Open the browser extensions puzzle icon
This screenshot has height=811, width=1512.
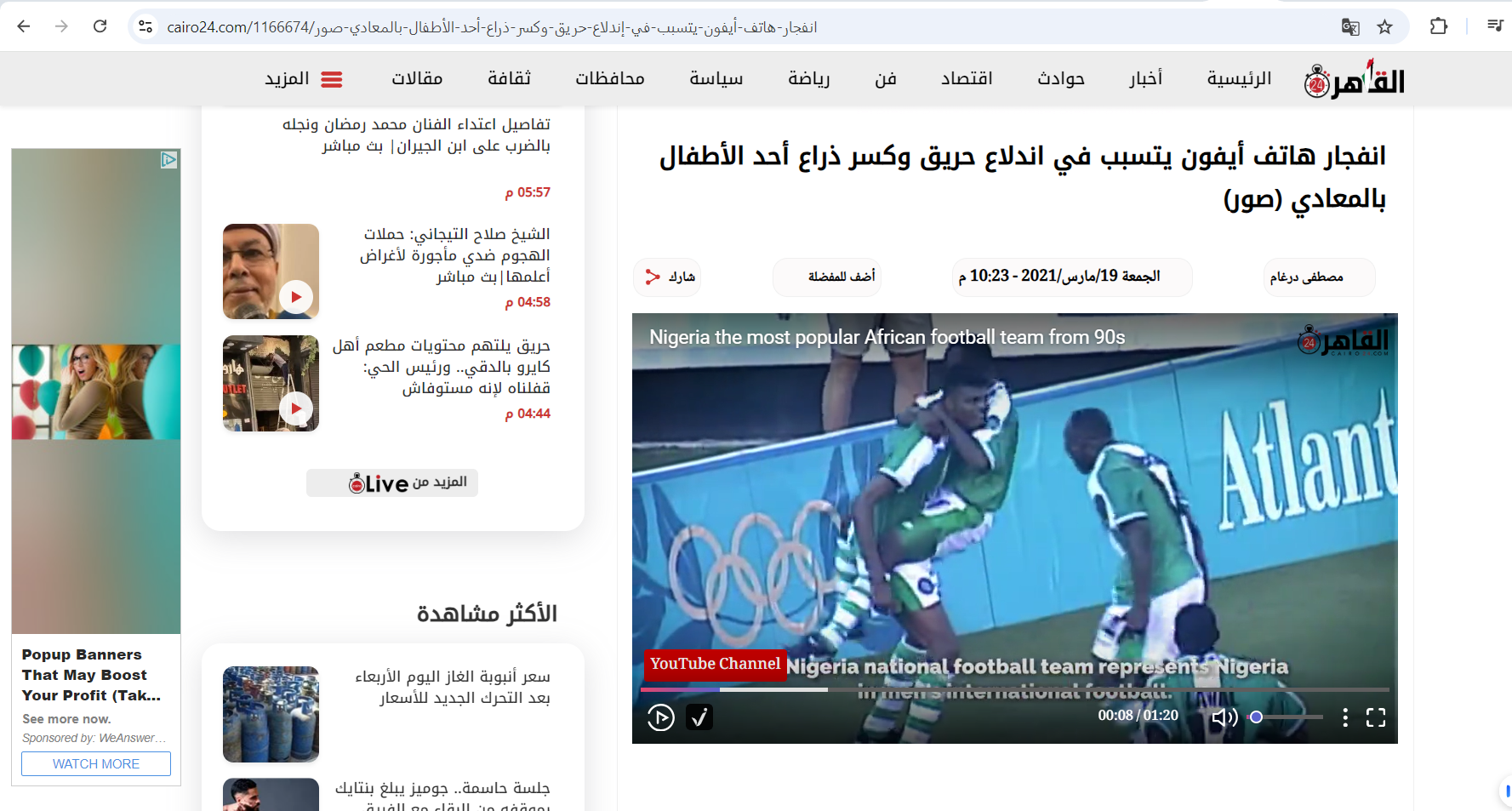(x=1439, y=27)
